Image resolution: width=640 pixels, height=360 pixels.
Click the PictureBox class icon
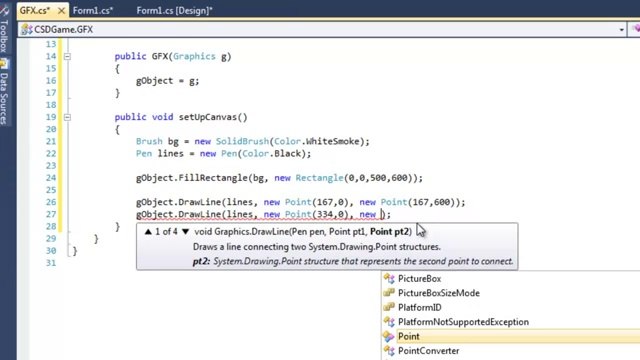tap(389, 278)
